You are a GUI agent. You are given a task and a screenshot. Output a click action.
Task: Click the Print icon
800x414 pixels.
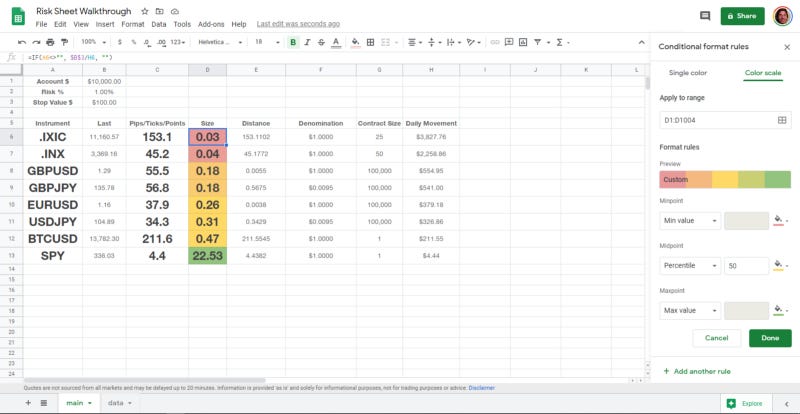pos(50,42)
